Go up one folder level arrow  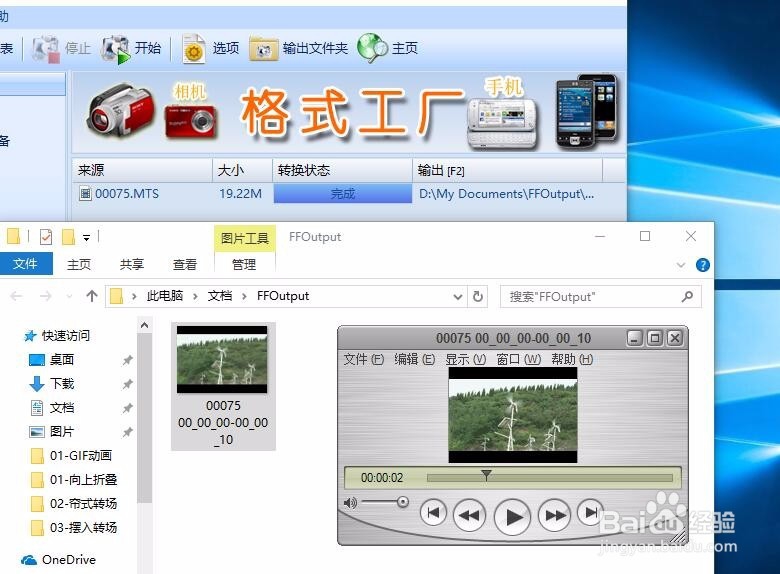point(92,296)
